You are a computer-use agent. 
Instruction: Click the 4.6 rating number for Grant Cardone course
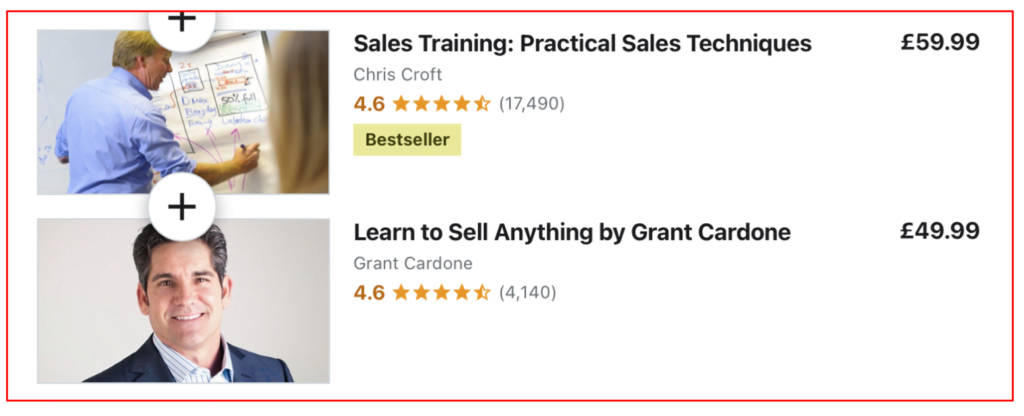click(x=369, y=292)
